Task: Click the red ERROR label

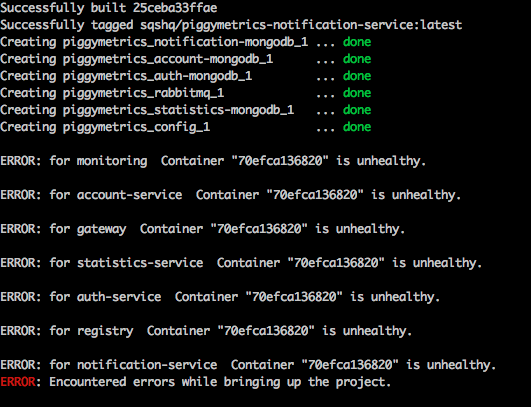Action: click(18, 382)
